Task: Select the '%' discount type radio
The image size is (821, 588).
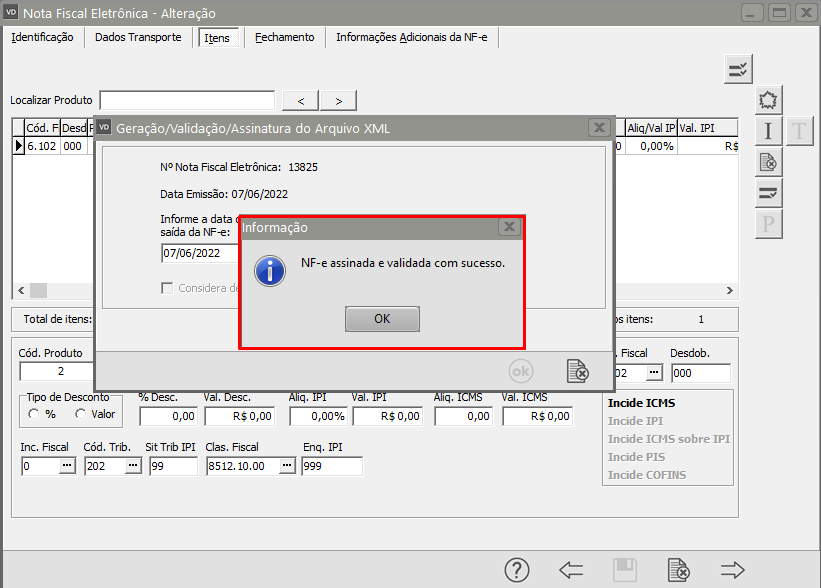Action: pyautogui.click(x=35, y=414)
